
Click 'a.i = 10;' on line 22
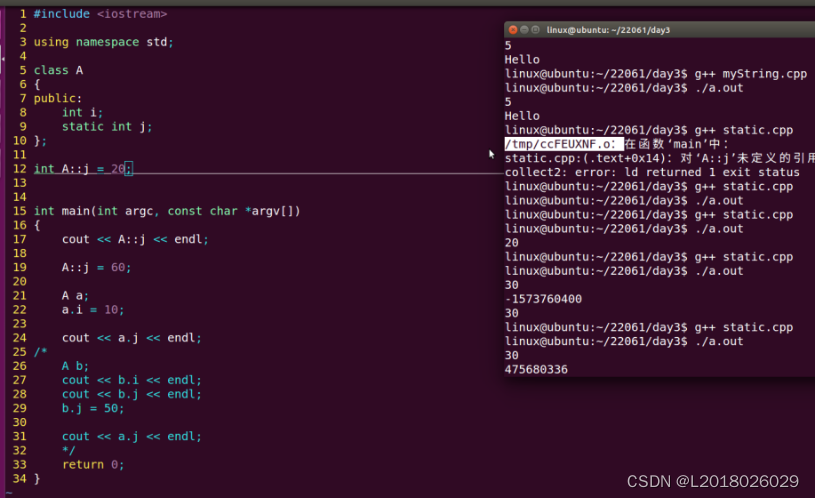coord(93,310)
